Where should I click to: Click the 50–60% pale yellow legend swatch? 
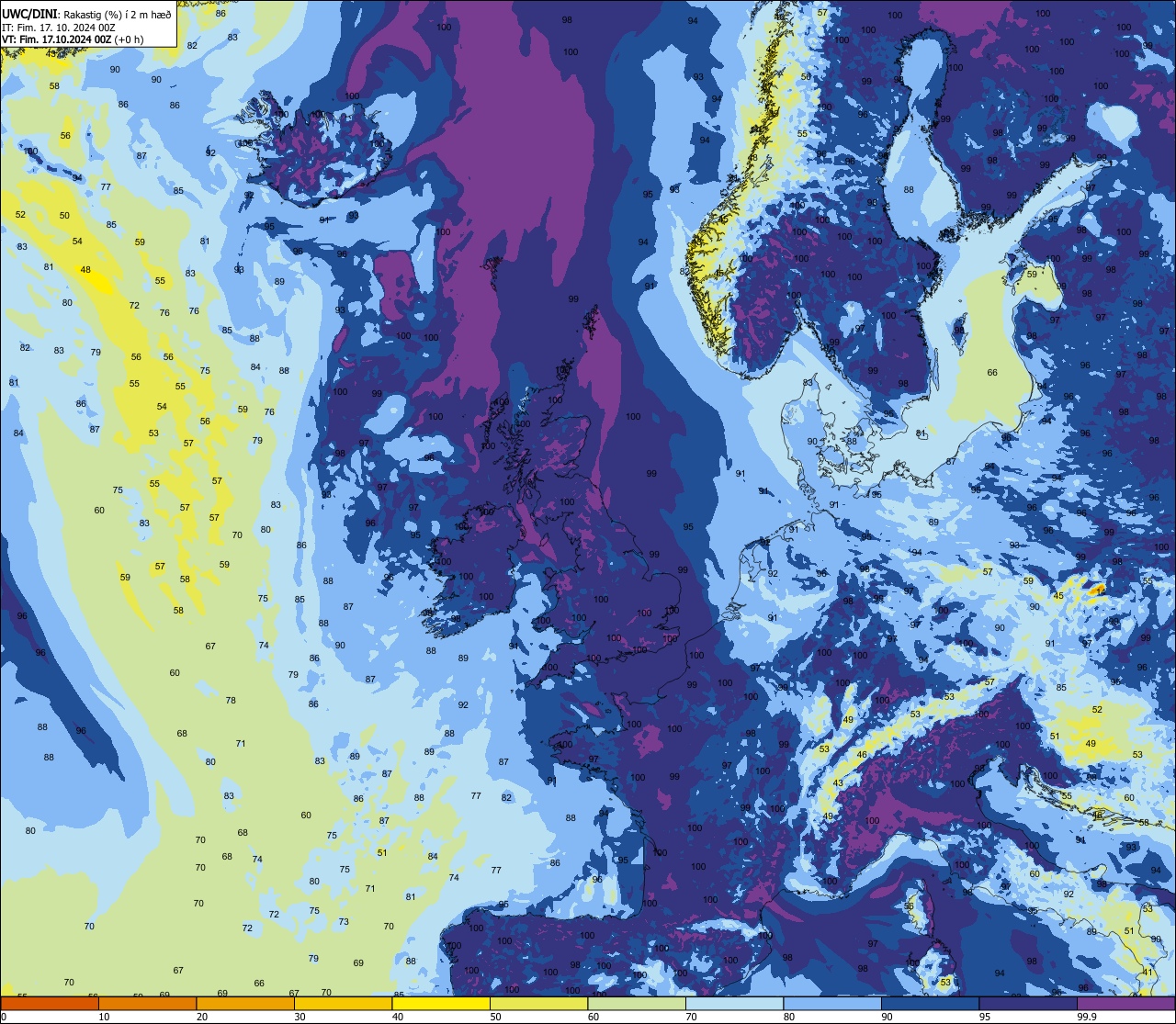pyautogui.click(x=538, y=1004)
